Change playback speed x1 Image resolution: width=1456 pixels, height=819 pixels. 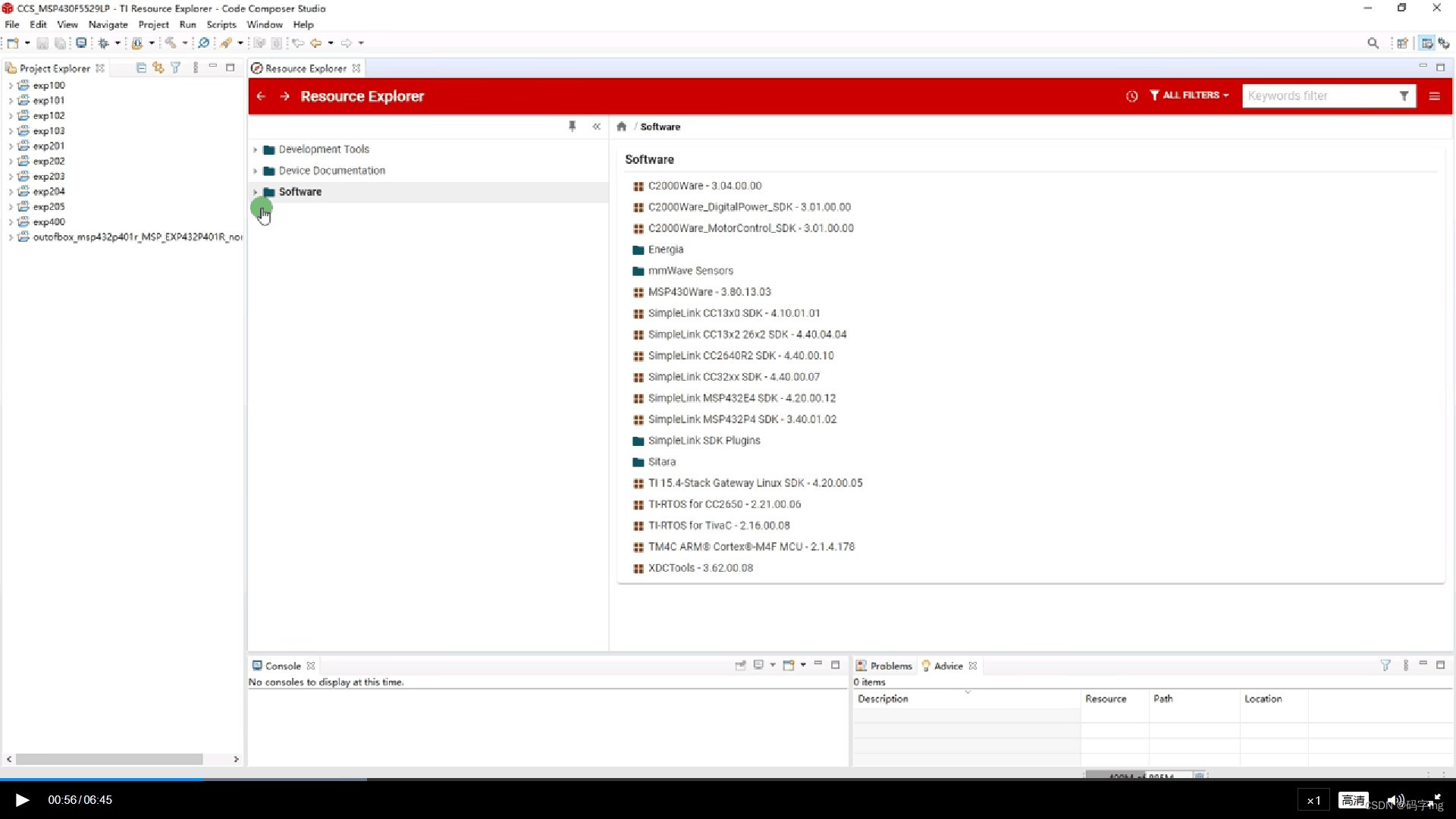[1313, 800]
